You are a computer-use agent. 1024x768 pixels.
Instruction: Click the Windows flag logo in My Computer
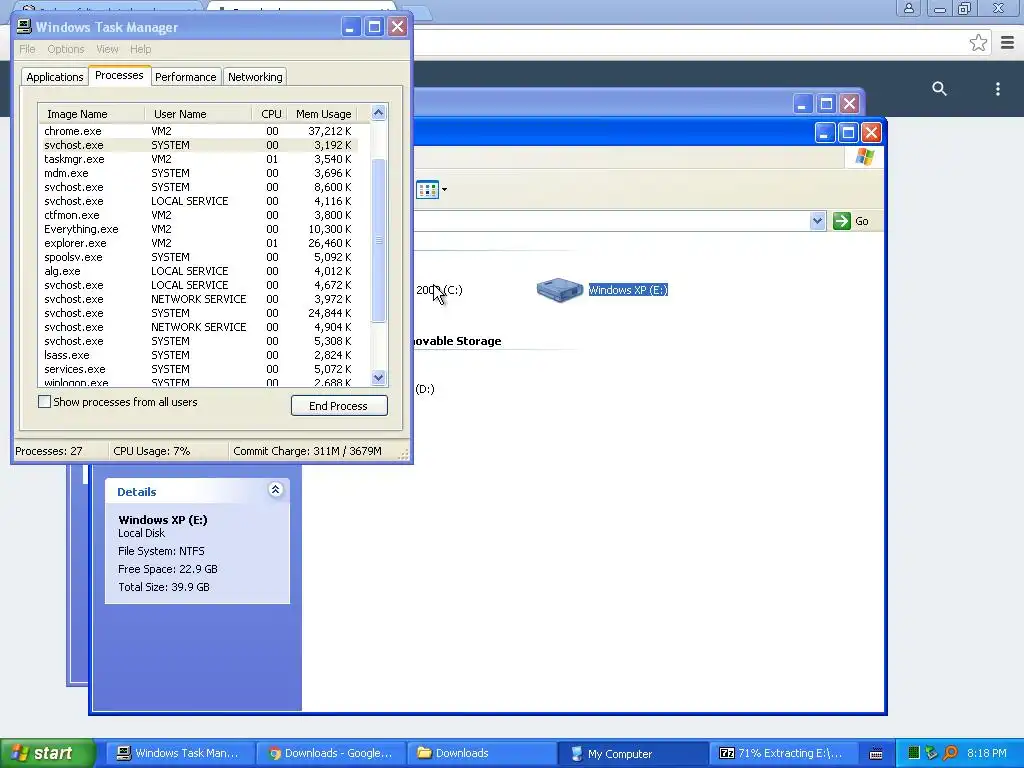coord(865,157)
